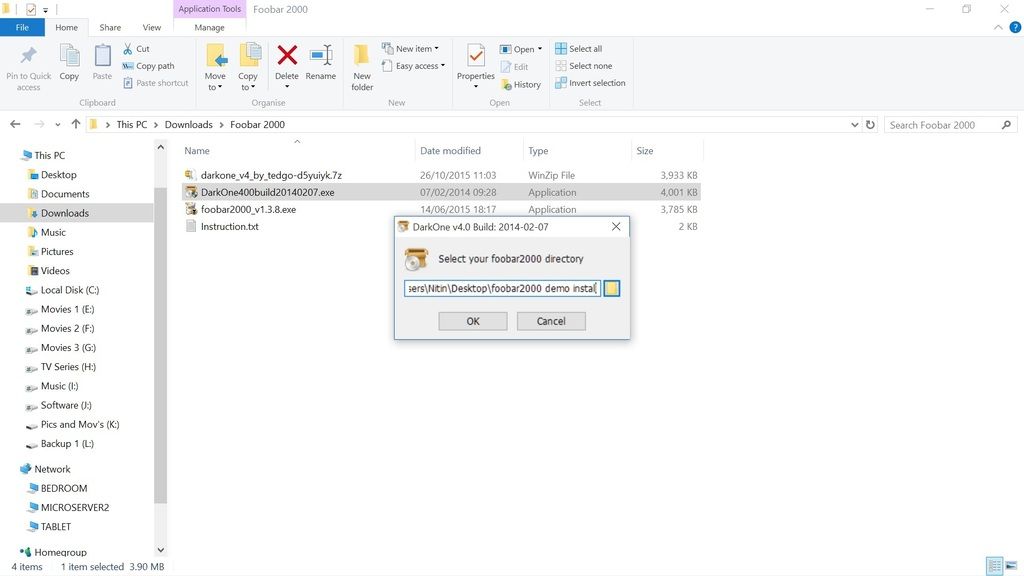Select Local Disk (C:) in sidebar

69,289
